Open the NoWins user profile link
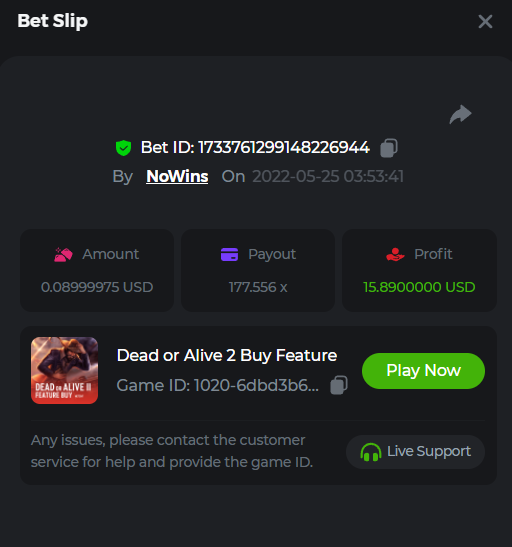 click(177, 176)
